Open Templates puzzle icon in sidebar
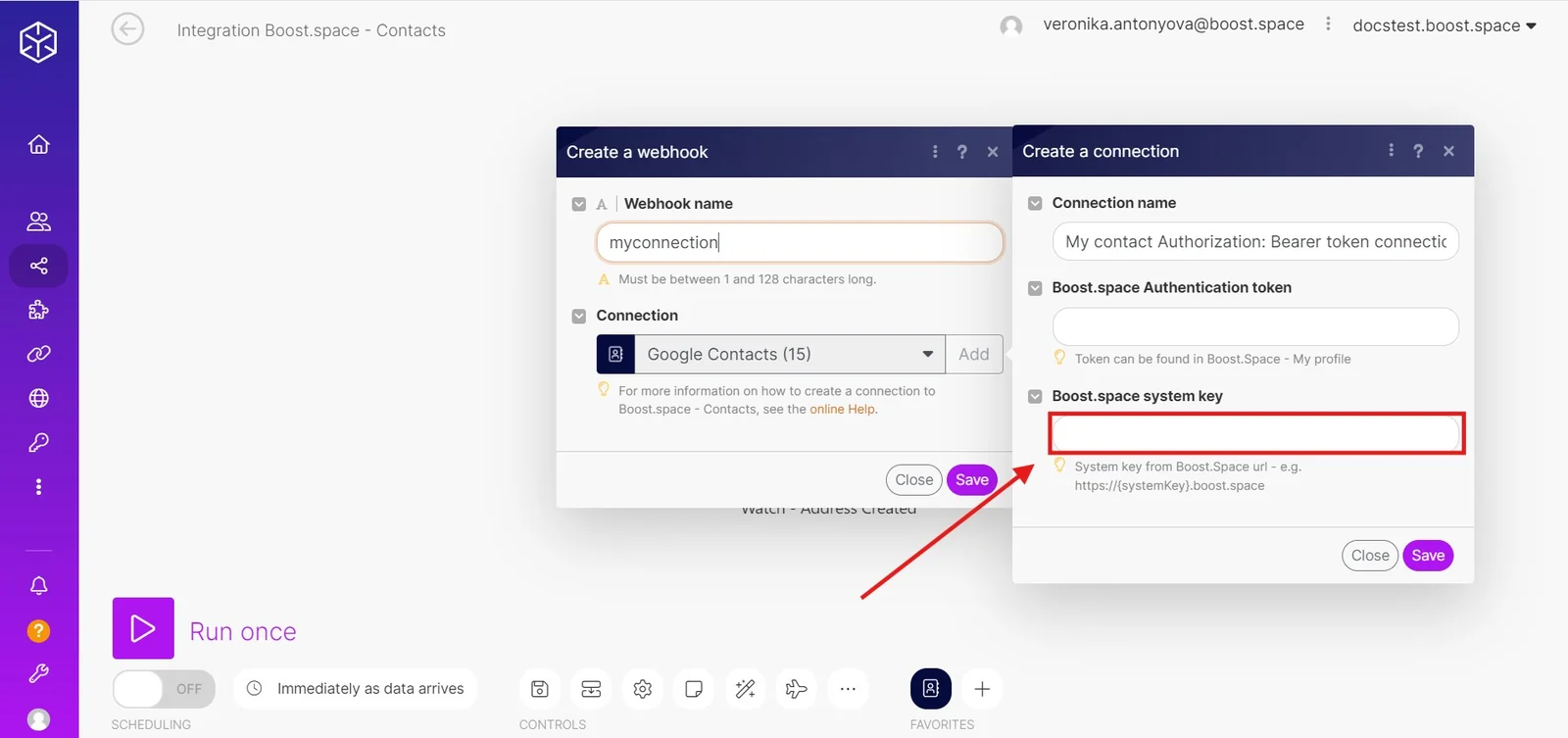 point(38,310)
